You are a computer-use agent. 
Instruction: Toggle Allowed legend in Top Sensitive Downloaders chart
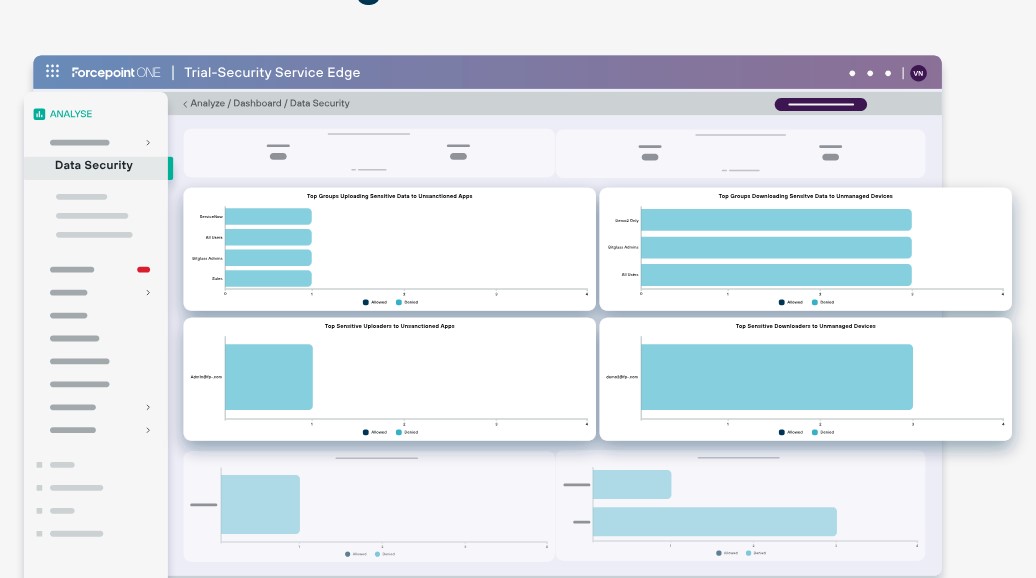[791, 433]
